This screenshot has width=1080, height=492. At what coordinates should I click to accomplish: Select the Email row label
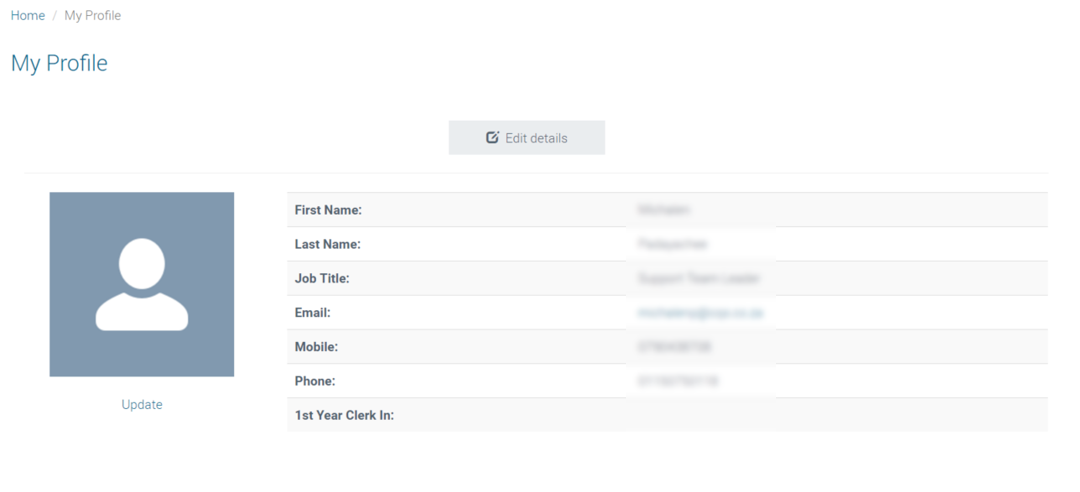click(x=313, y=313)
